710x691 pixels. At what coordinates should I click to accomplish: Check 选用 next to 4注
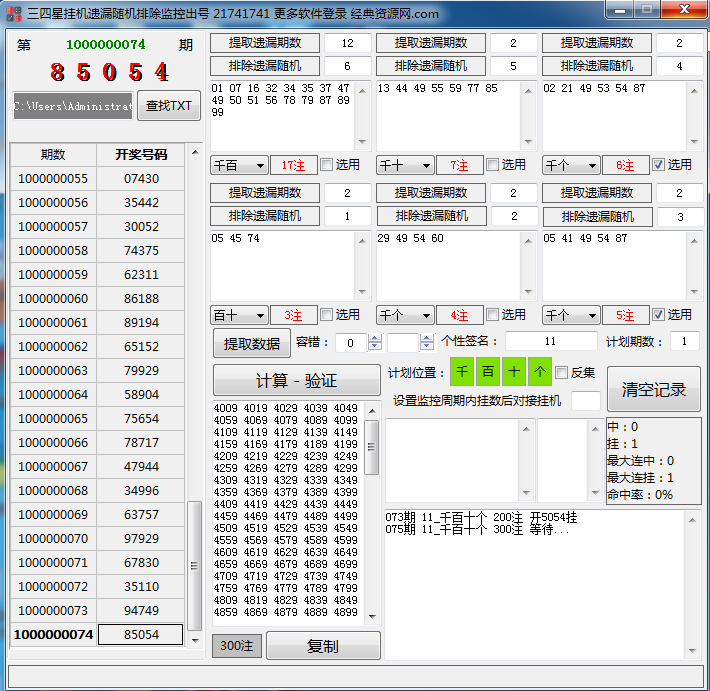pos(492,315)
